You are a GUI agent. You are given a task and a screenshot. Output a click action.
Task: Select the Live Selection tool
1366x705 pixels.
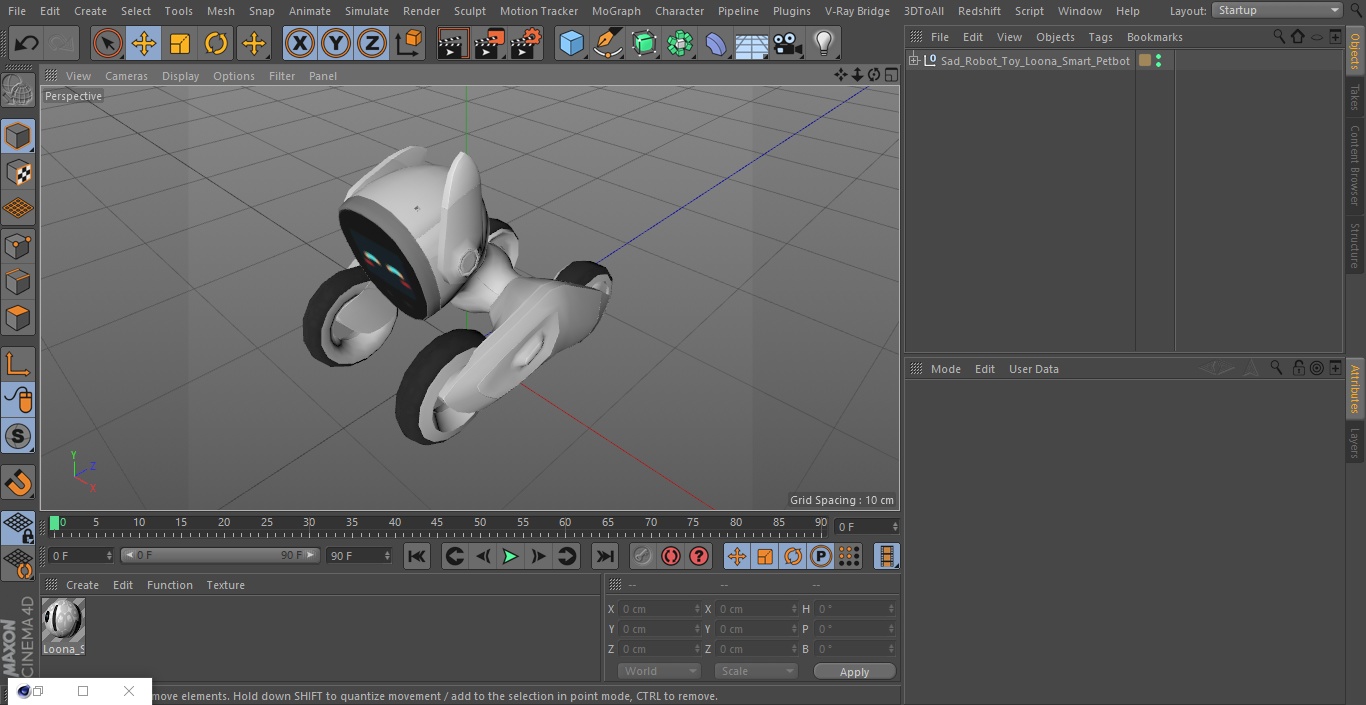tap(108, 43)
